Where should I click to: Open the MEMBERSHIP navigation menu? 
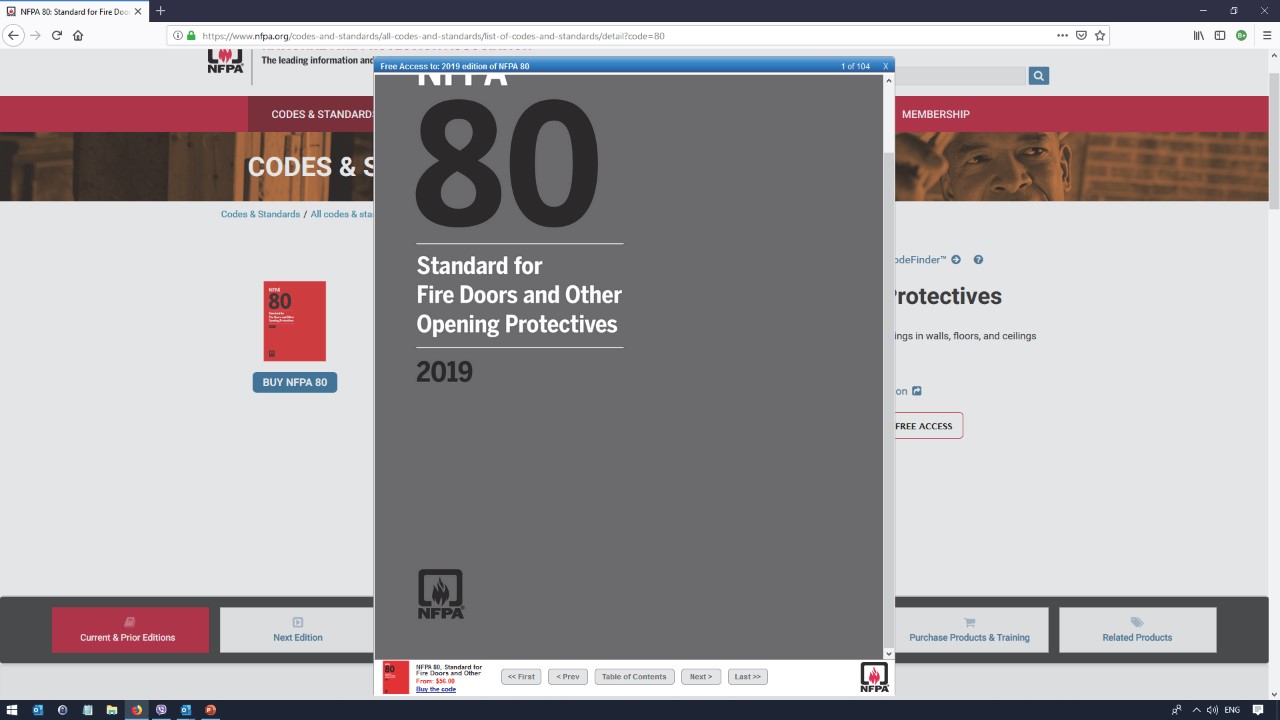point(935,114)
